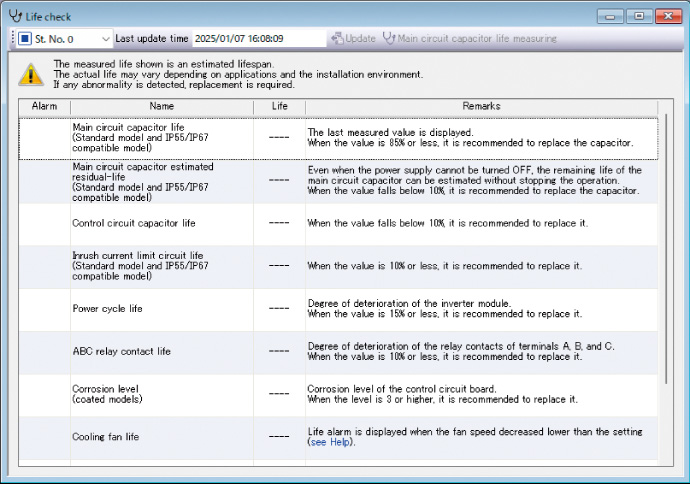
Task: Click the toolbar drag handle grip
Action: tap(13, 39)
